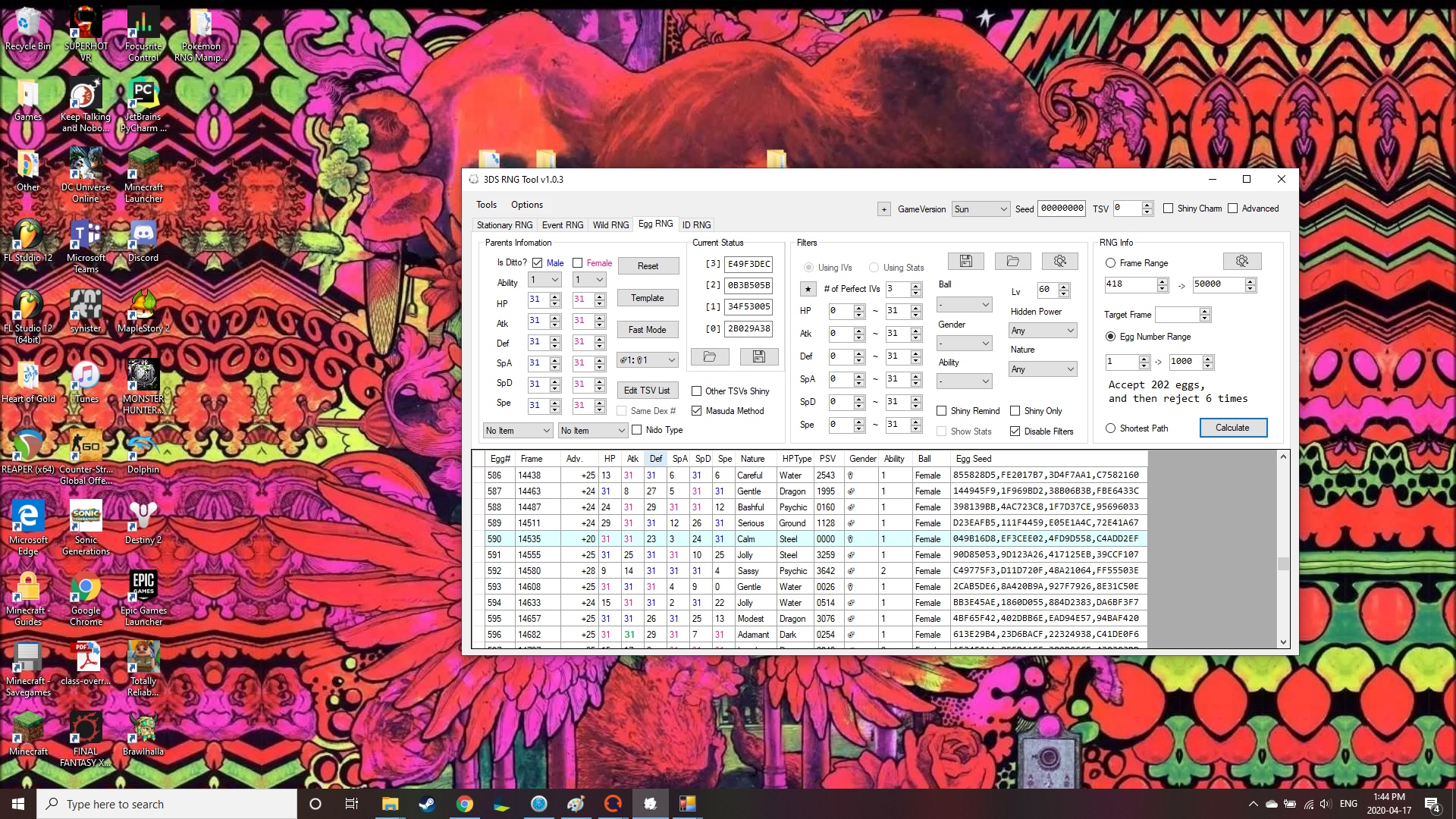Select the Shortest Path radio option

[x=1111, y=428]
